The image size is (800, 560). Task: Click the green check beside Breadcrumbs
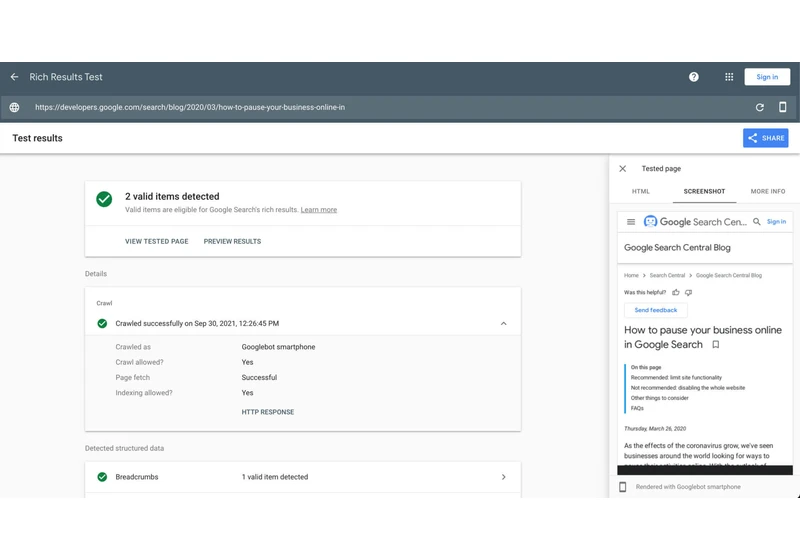(102, 477)
